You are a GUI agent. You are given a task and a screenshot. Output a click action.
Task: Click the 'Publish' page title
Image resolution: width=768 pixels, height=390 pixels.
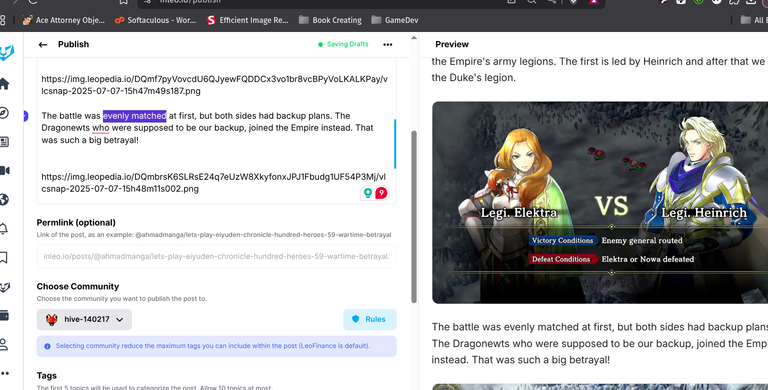pyautogui.click(x=73, y=44)
